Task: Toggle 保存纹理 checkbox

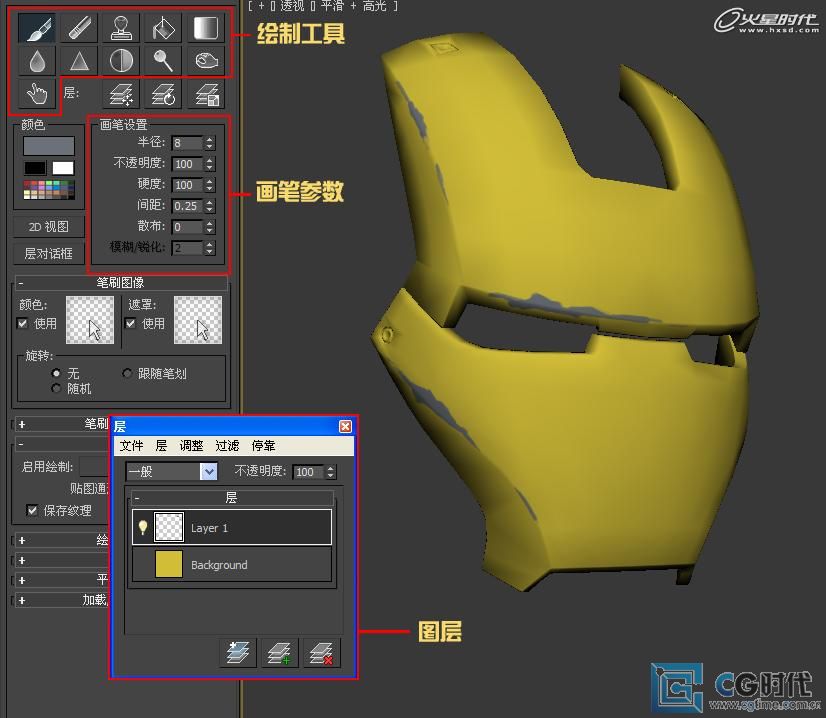Action: tap(32, 510)
